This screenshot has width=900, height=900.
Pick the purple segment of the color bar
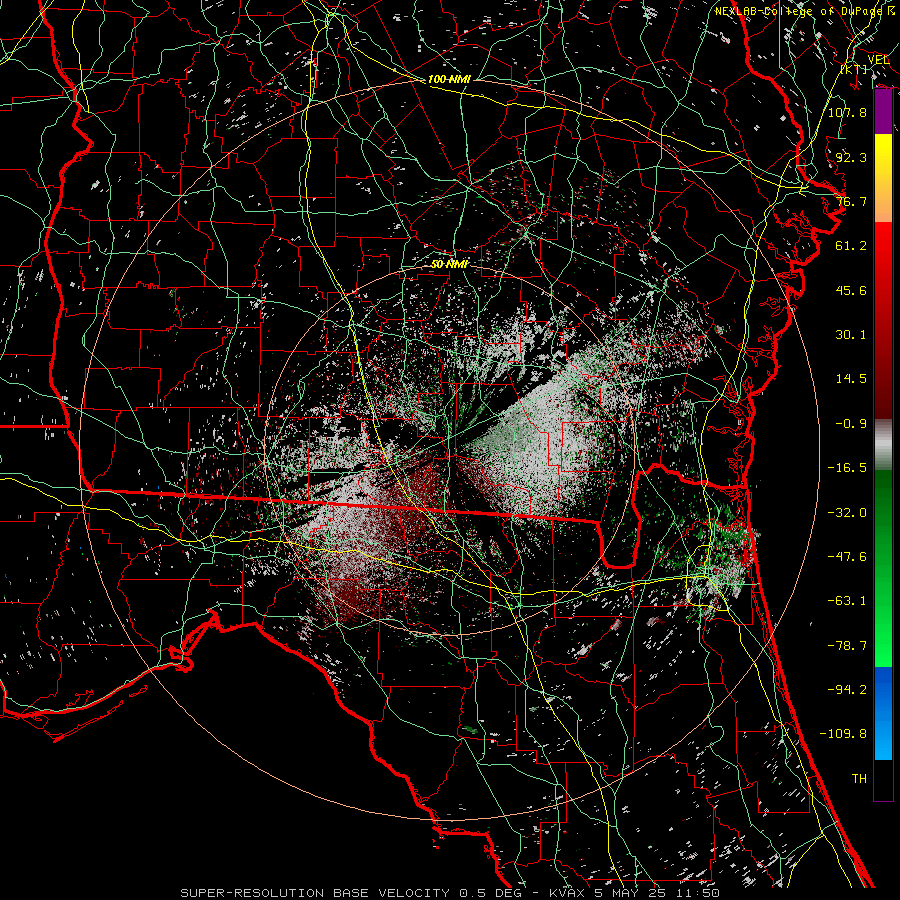tap(883, 112)
